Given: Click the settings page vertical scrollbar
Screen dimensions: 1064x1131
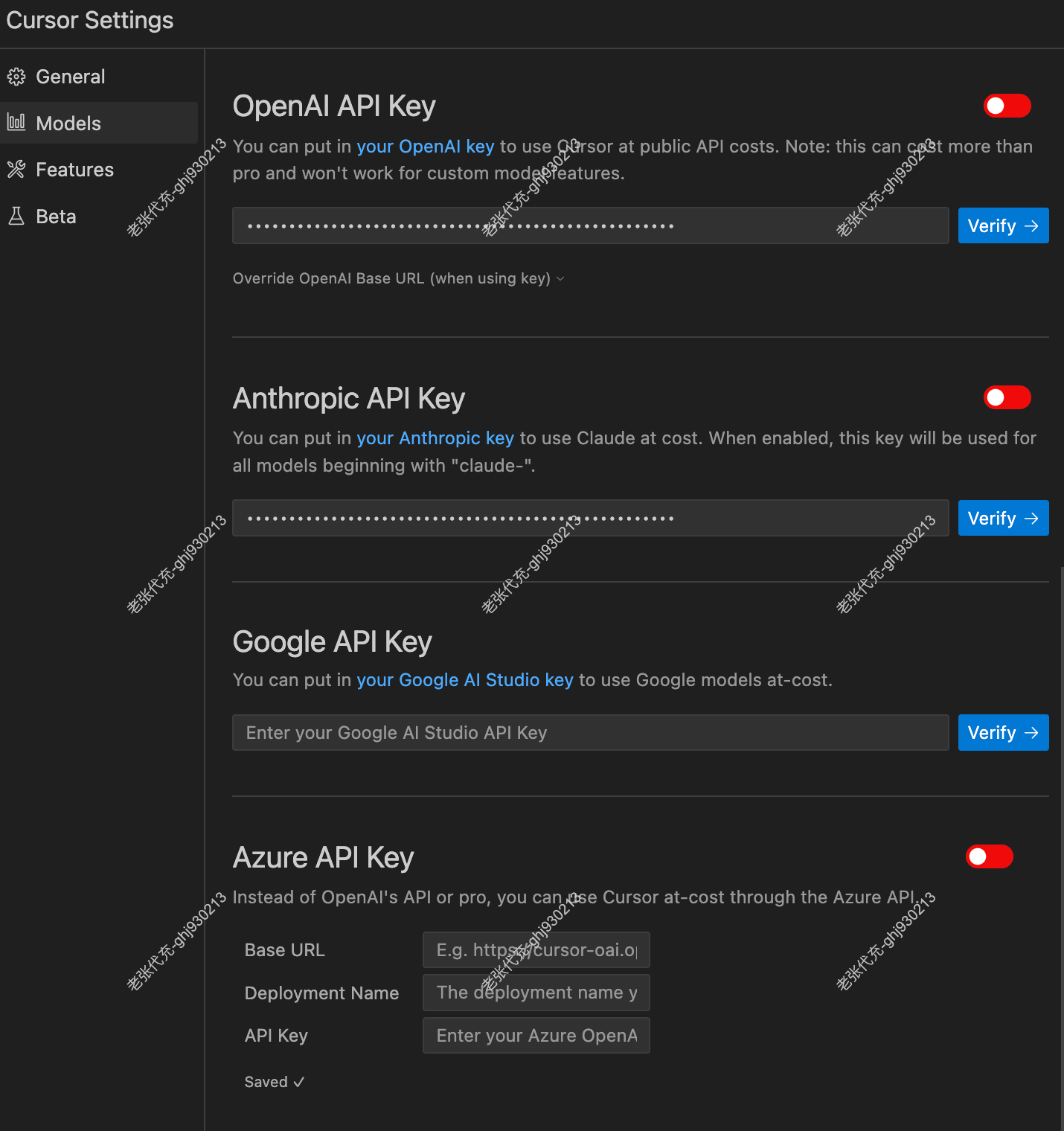Looking at the screenshot, I should click(1062, 848).
